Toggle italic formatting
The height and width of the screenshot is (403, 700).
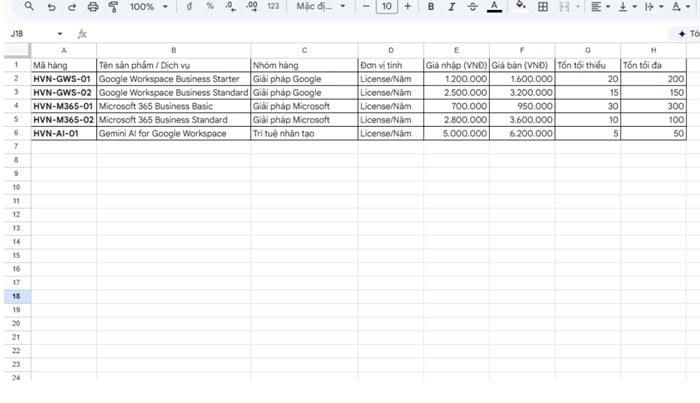[451, 7]
